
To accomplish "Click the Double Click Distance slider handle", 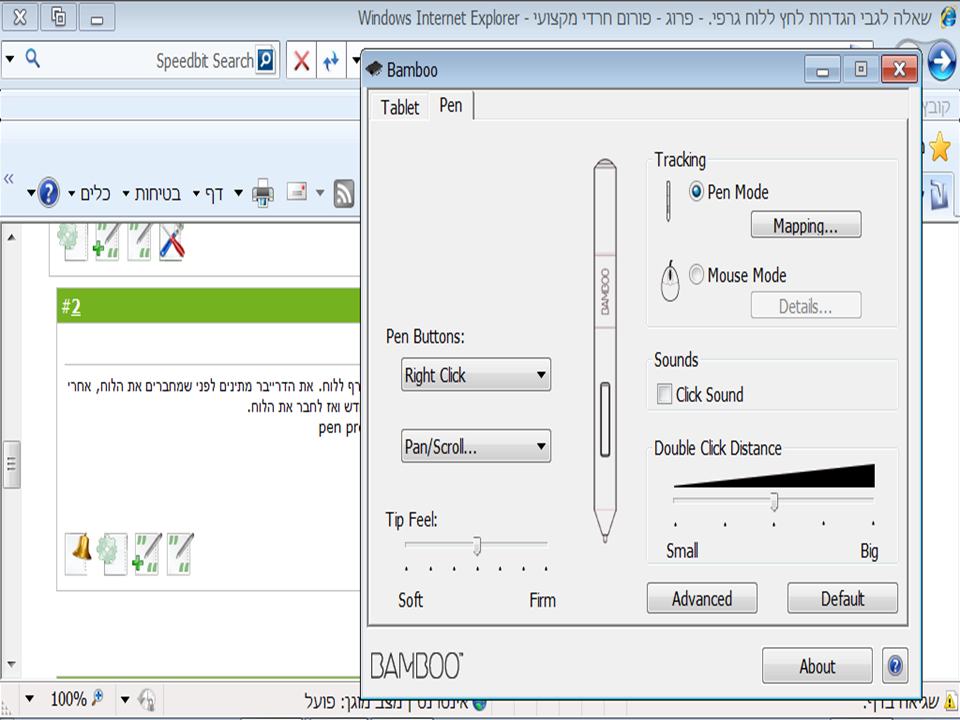I will pos(774,501).
